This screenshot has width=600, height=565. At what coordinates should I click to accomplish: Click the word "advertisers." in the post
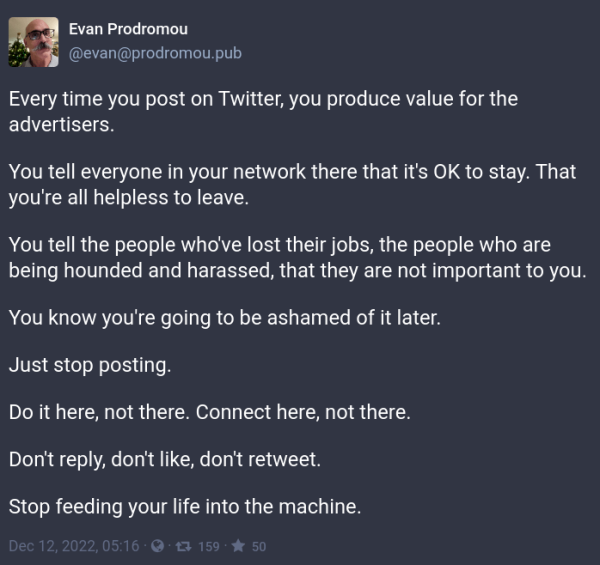point(61,125)
